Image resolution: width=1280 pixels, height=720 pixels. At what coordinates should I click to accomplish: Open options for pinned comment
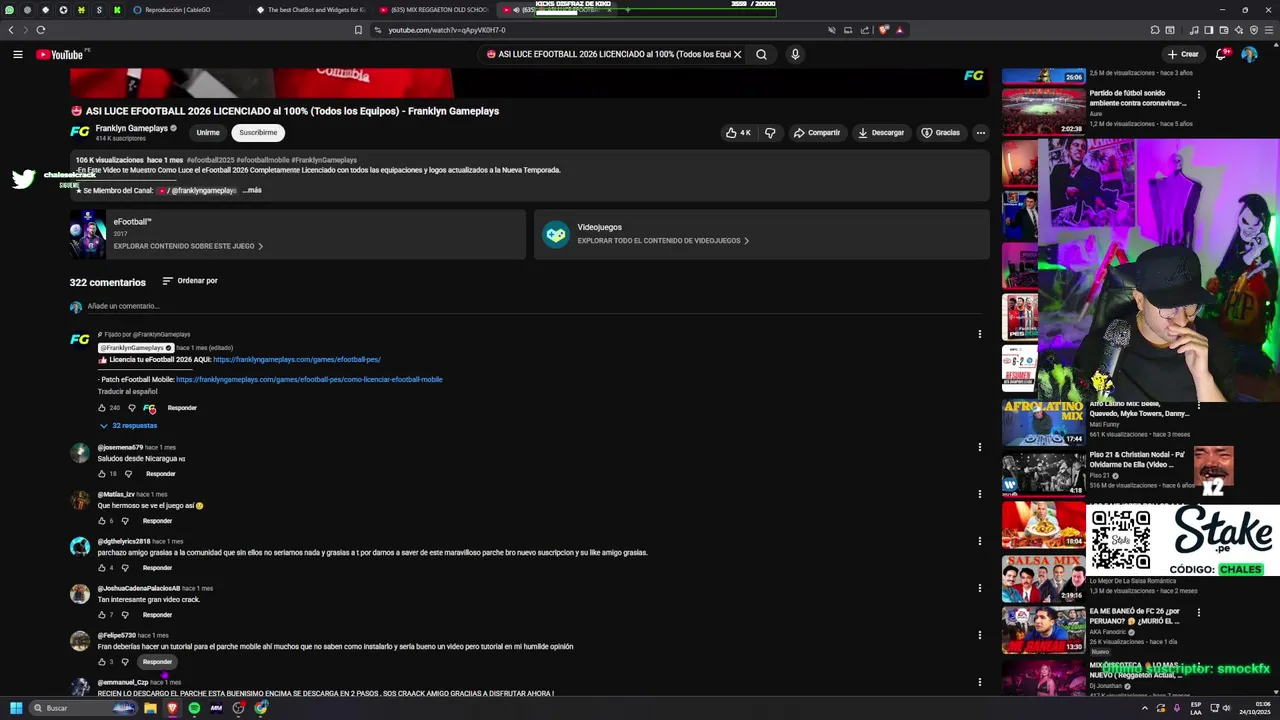980,334
